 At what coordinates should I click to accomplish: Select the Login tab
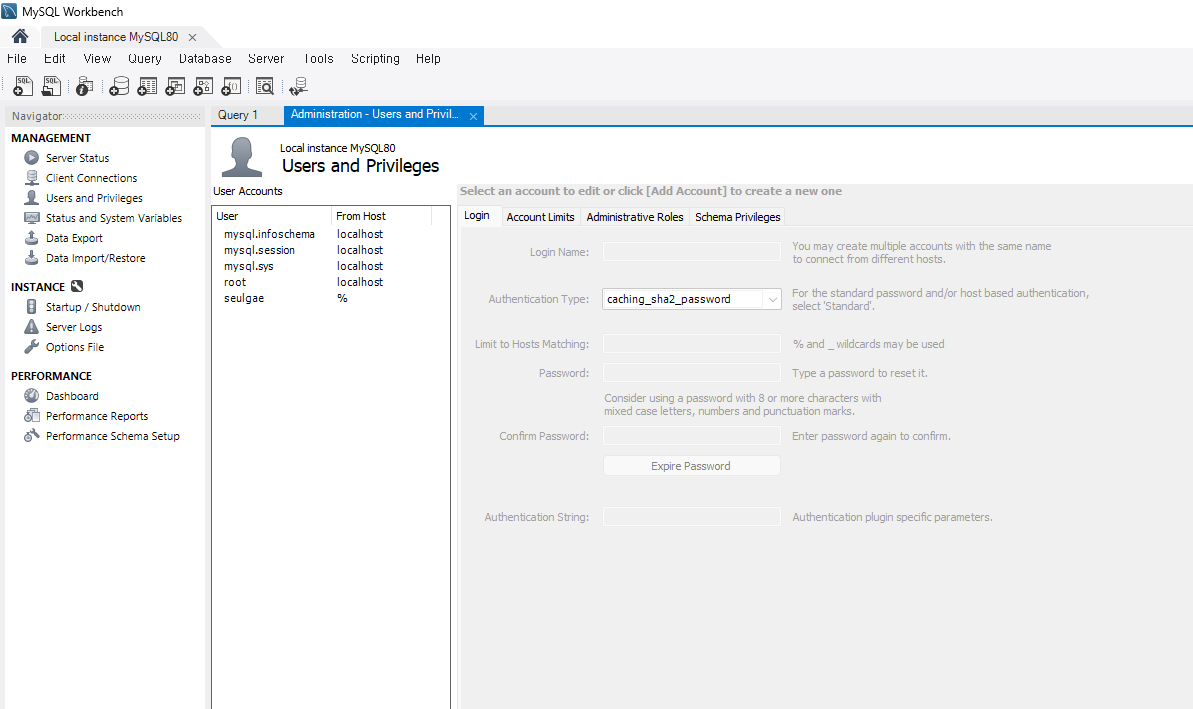point(477,215)
